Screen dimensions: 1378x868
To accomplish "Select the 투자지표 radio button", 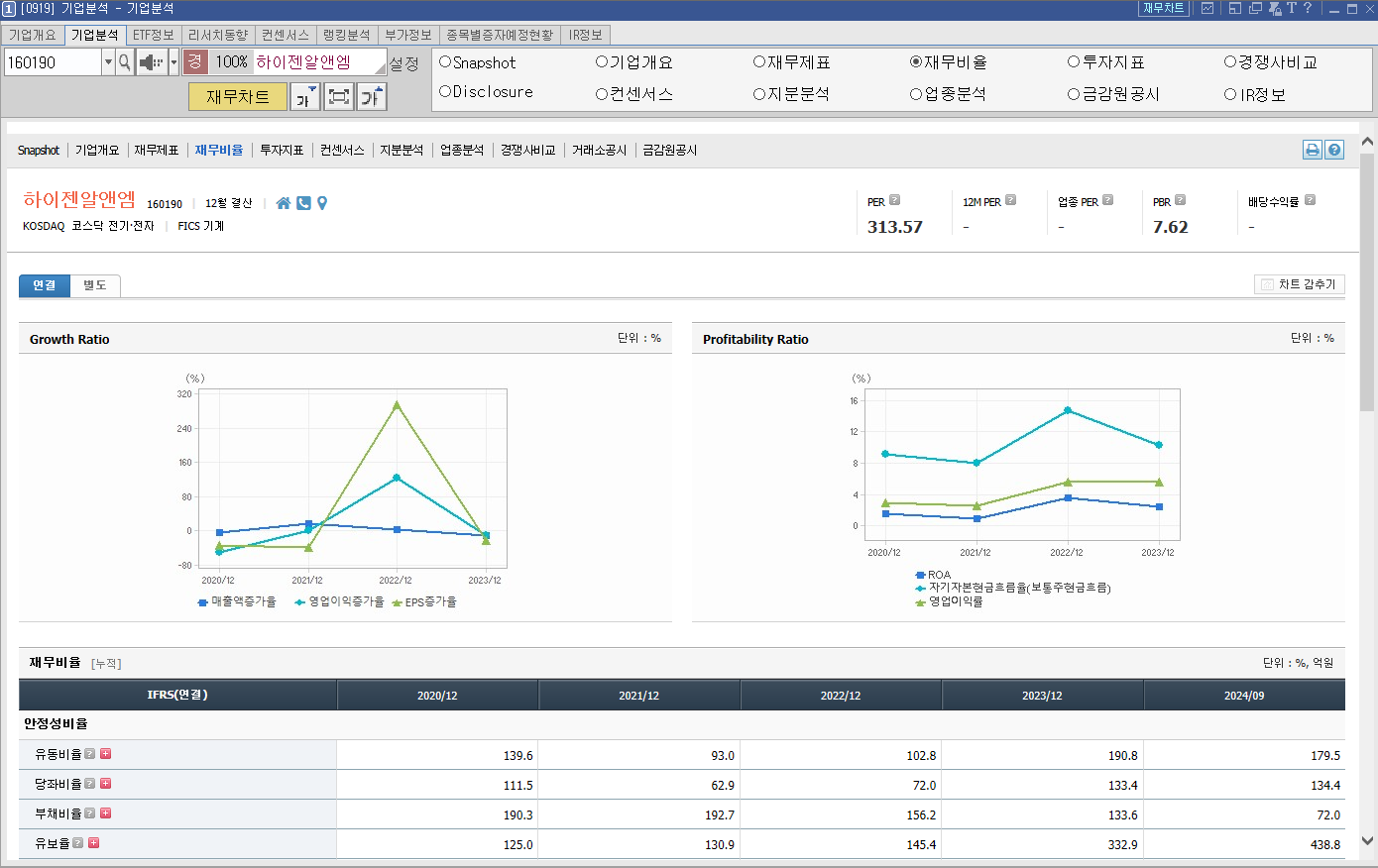I will pyautogui.click(x=1074, y=61).
